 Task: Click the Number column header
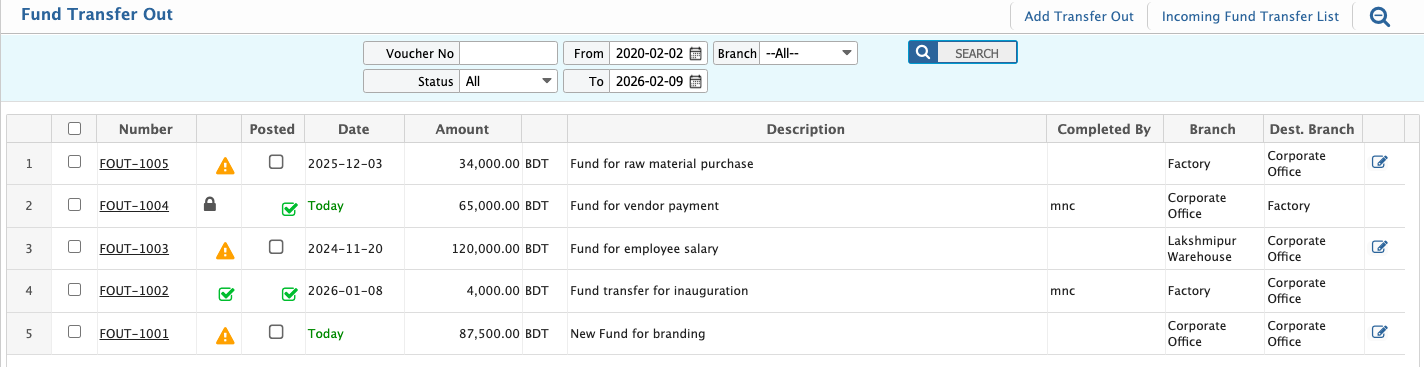(146, 129)
